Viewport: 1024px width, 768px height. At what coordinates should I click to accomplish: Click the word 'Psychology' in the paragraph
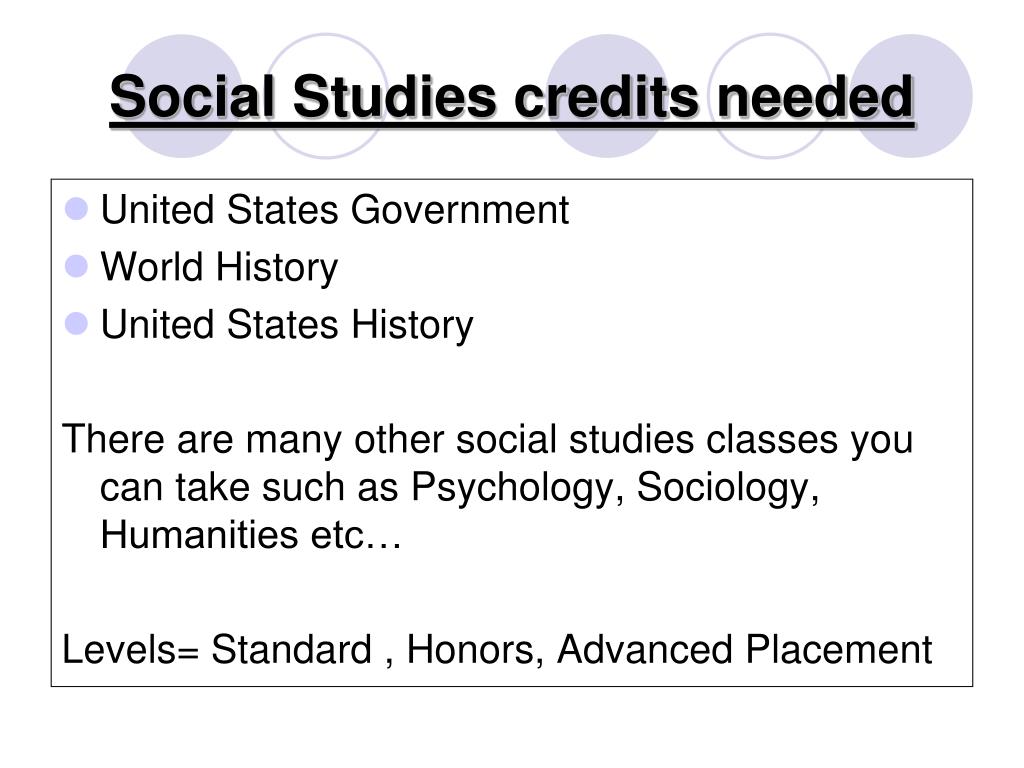[x=513, y=488]
